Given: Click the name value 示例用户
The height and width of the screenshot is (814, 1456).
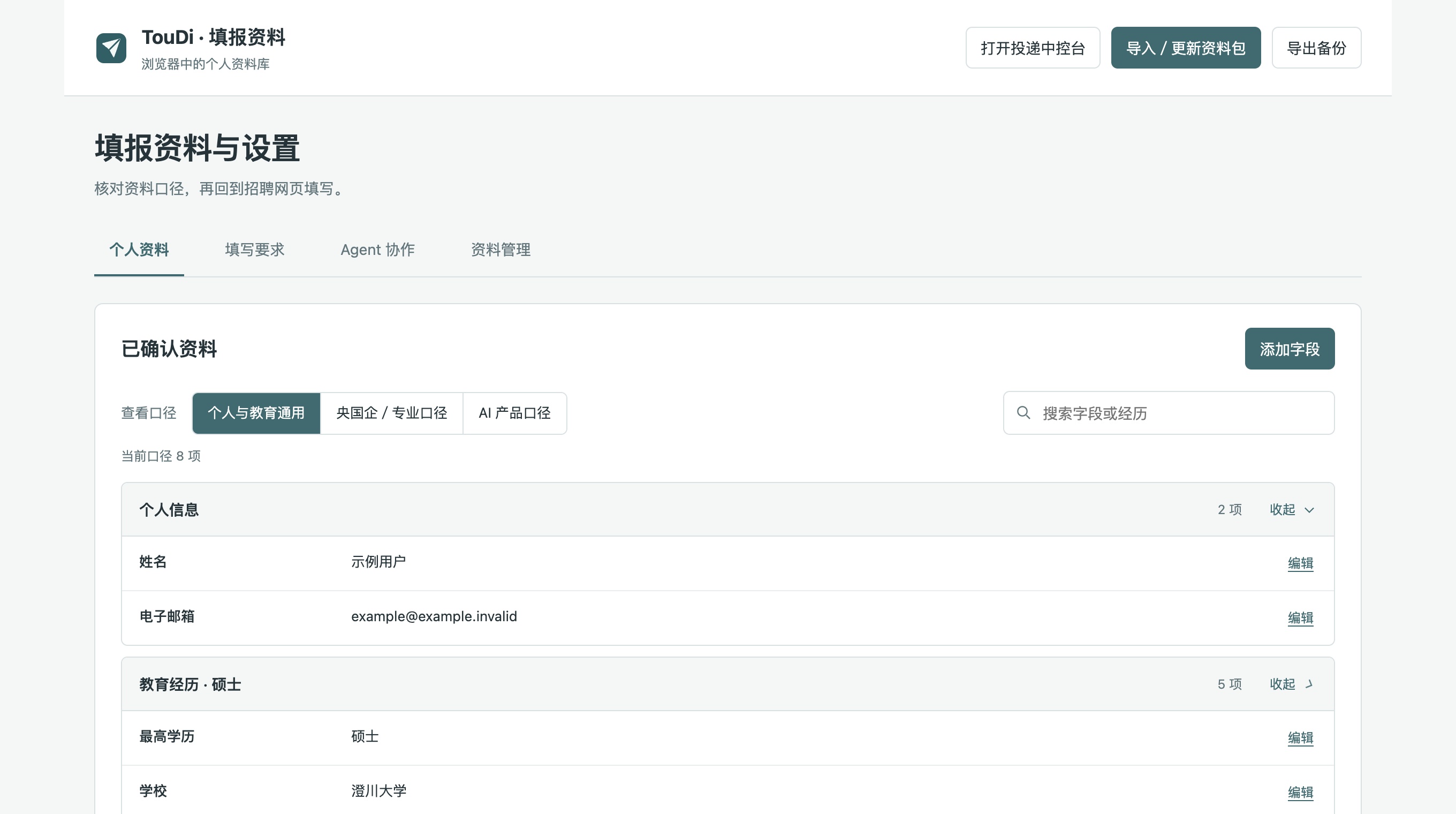Looking at the screenshot, I should point(378,561).
